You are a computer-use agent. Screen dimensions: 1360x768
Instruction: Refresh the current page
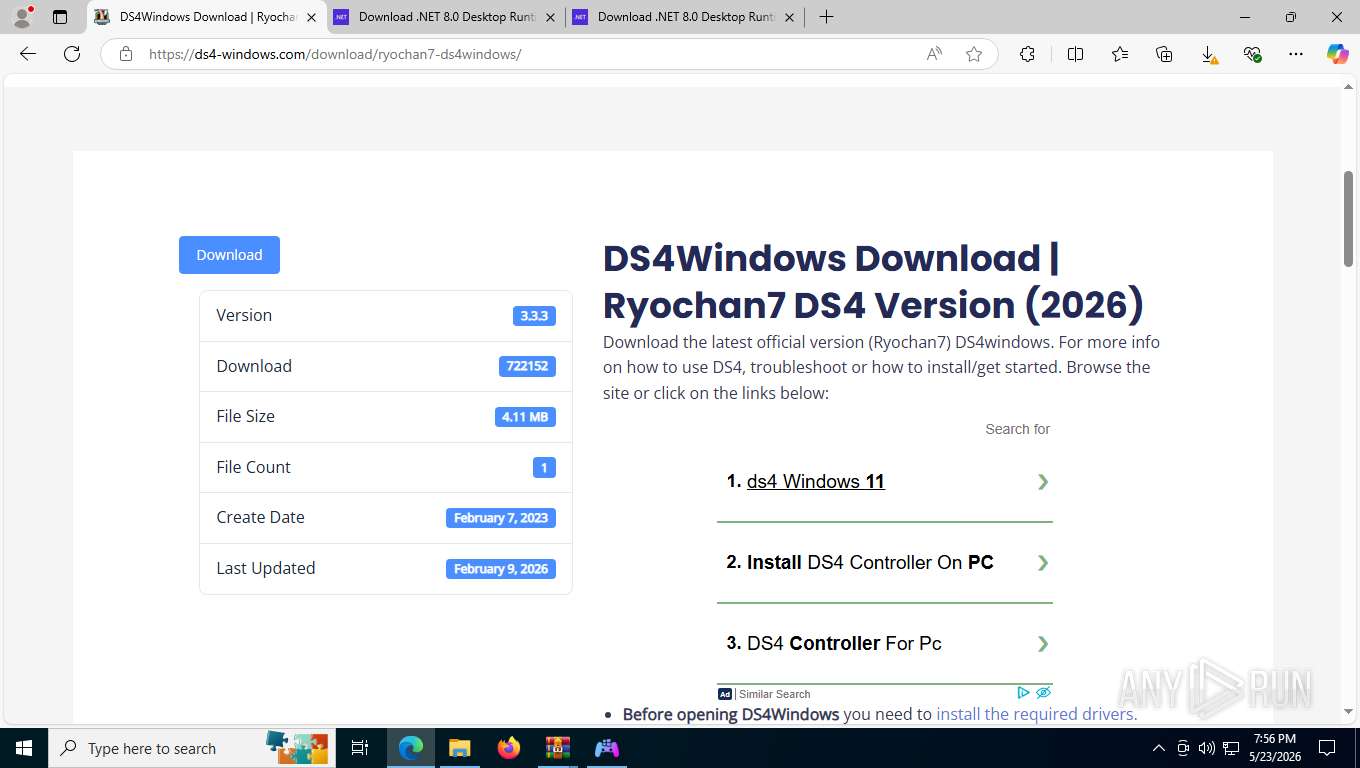(x=72, y=54)
